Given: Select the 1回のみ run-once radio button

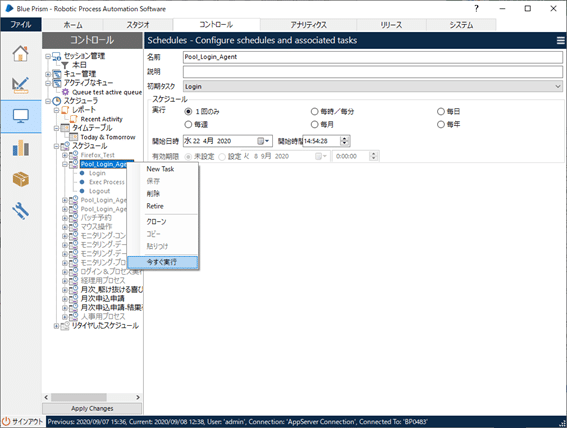Looking at the screenshot, I should [188, 111].
